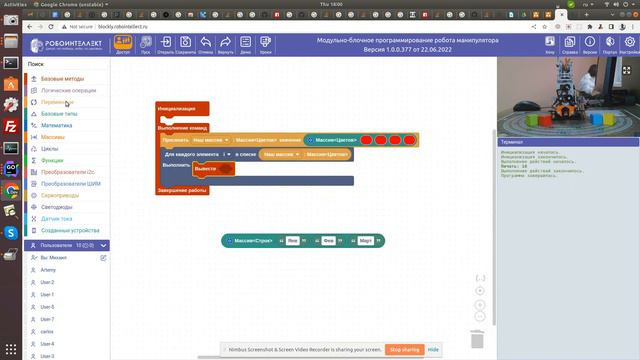Open the Созданные устройства category
Screen dimensions: 640x360
[x=70, y=230]
